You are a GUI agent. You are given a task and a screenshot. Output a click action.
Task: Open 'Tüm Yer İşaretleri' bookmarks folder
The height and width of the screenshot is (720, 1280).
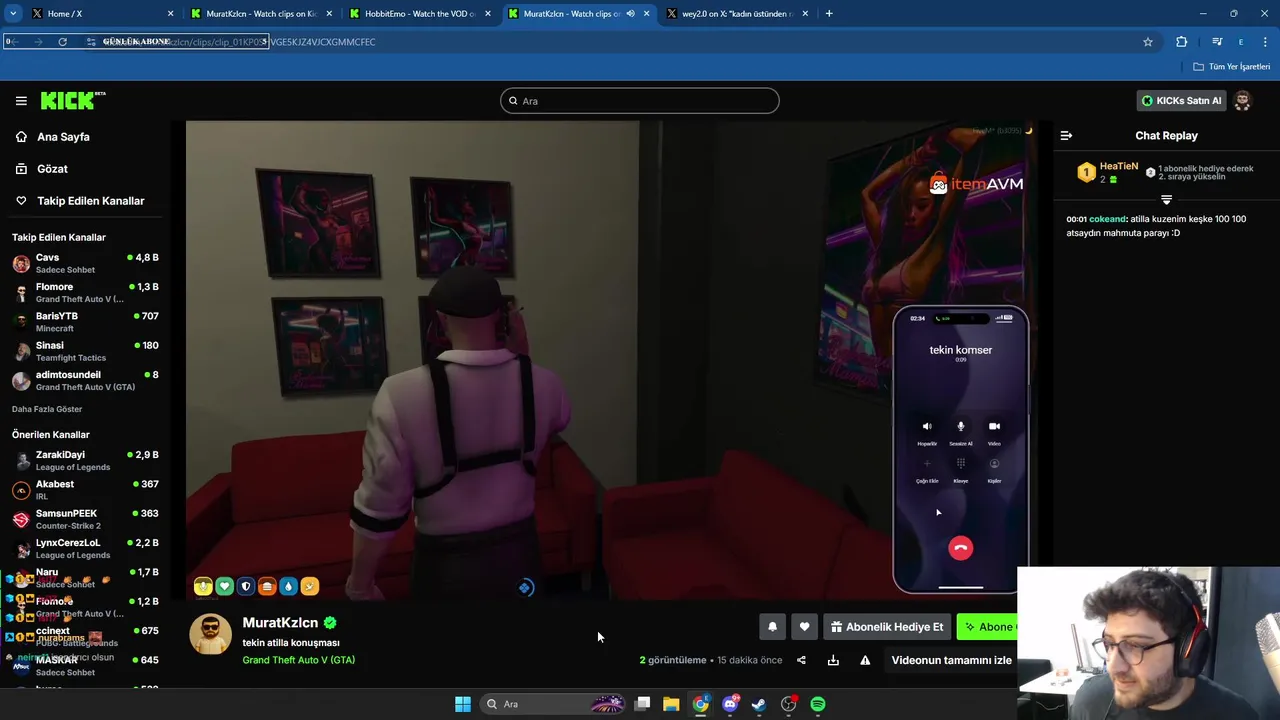(x=1232, y=66)
